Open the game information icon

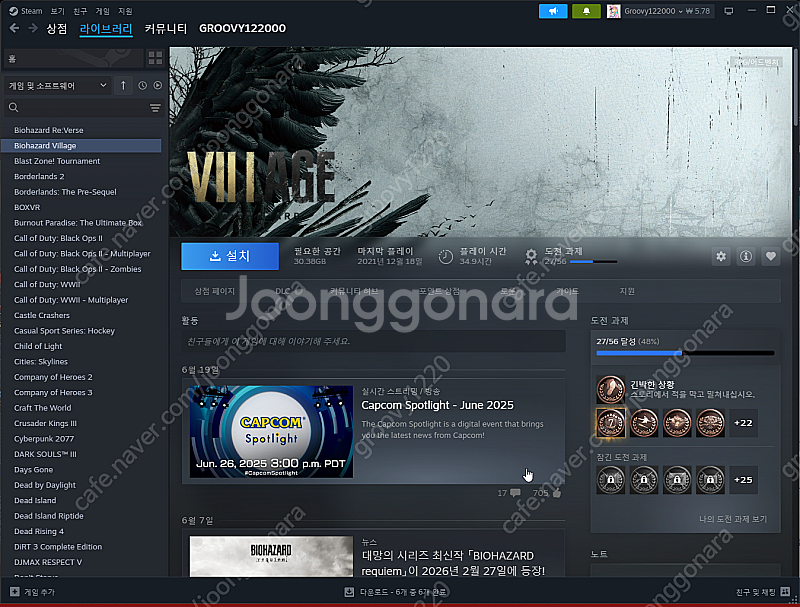click(746, 257)
